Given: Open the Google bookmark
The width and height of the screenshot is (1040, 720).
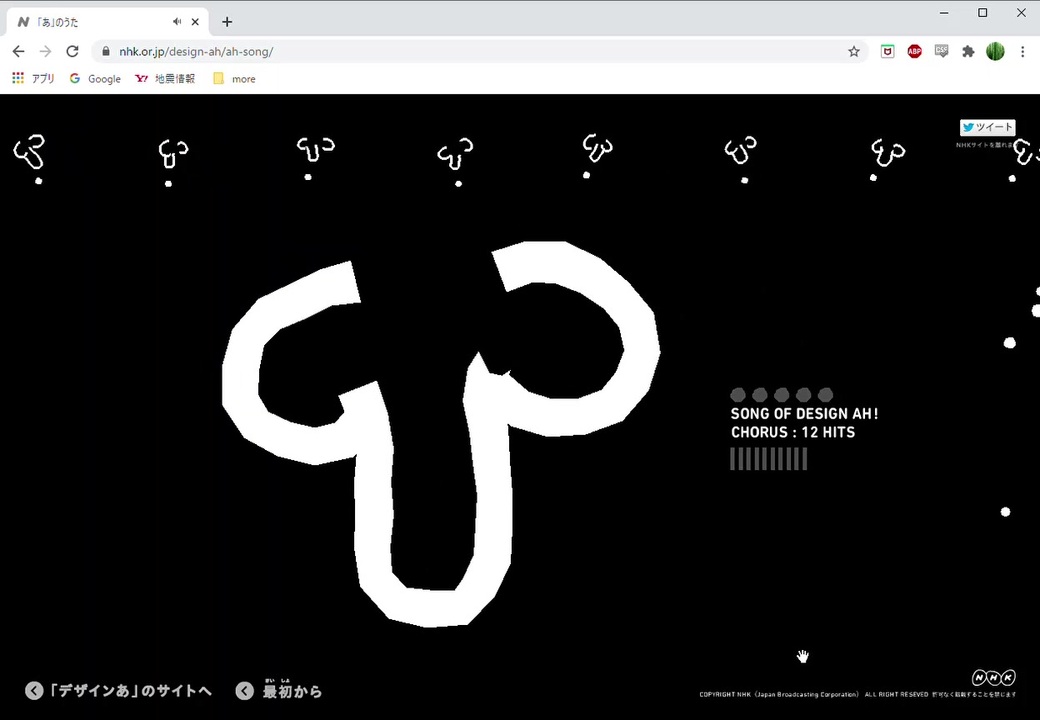Looking at the screenshot, I should (x=96, y=78).
